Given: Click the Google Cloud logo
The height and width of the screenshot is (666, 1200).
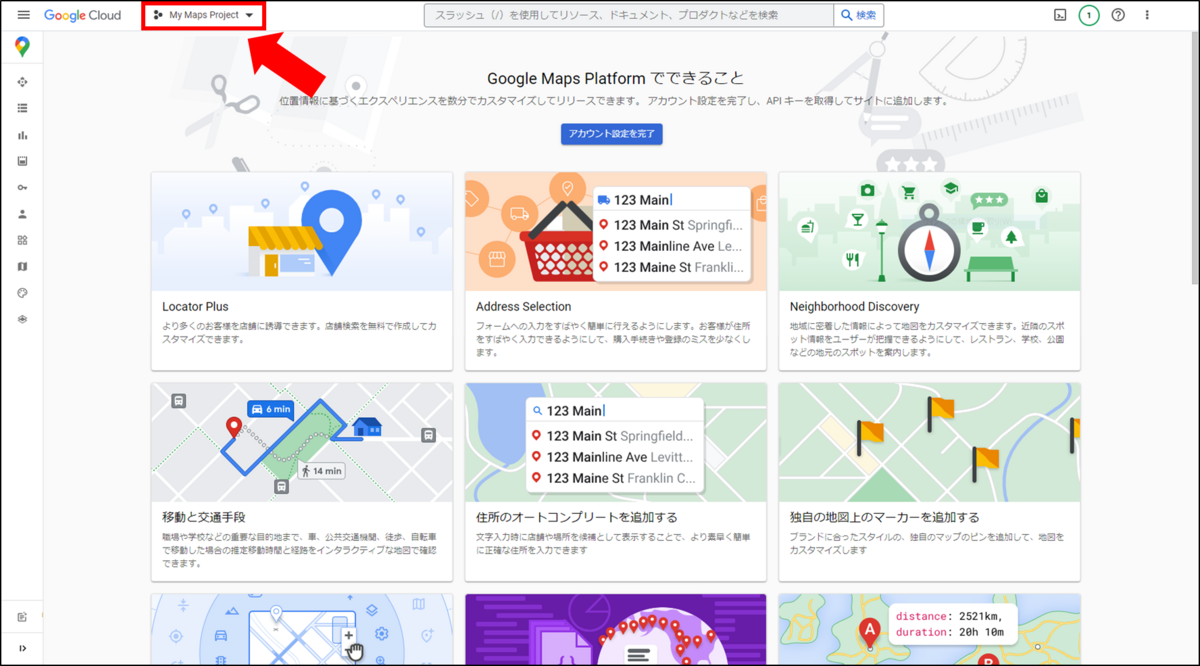Looking at the screenshot, I should click(x=82, y=15).
